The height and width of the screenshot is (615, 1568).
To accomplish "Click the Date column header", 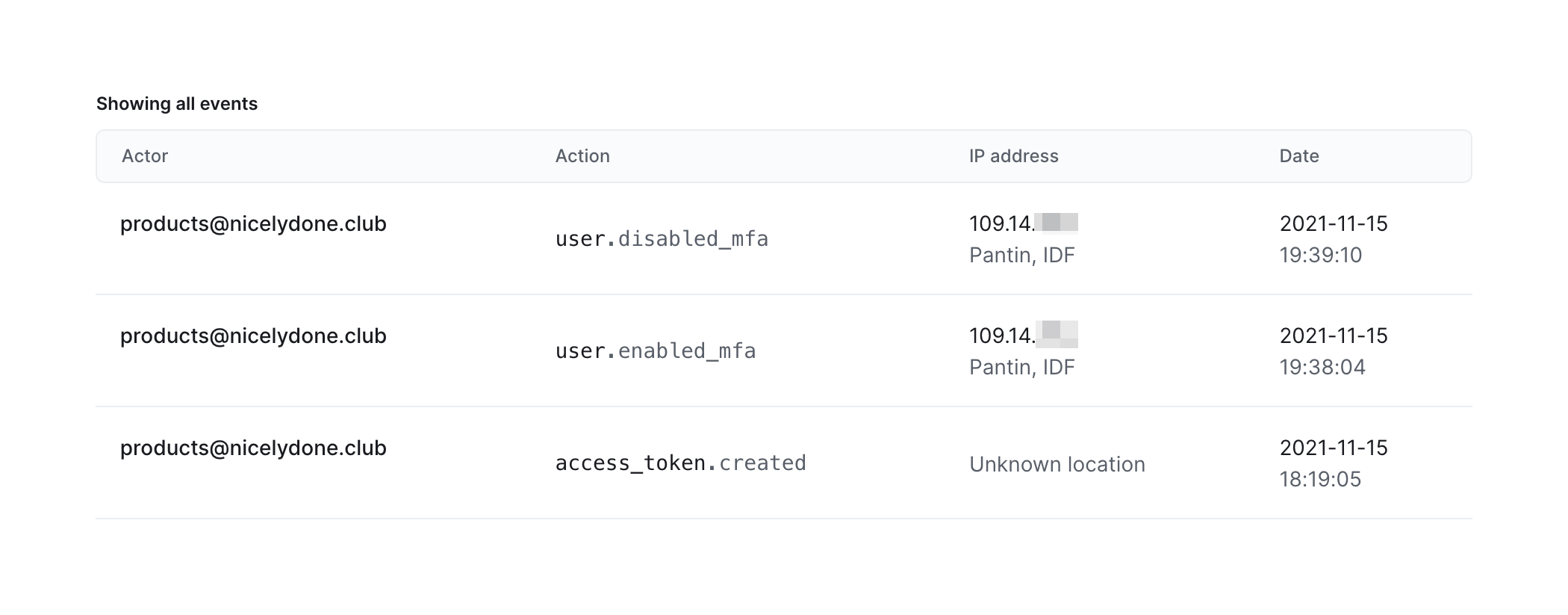I will (1298, 155).
